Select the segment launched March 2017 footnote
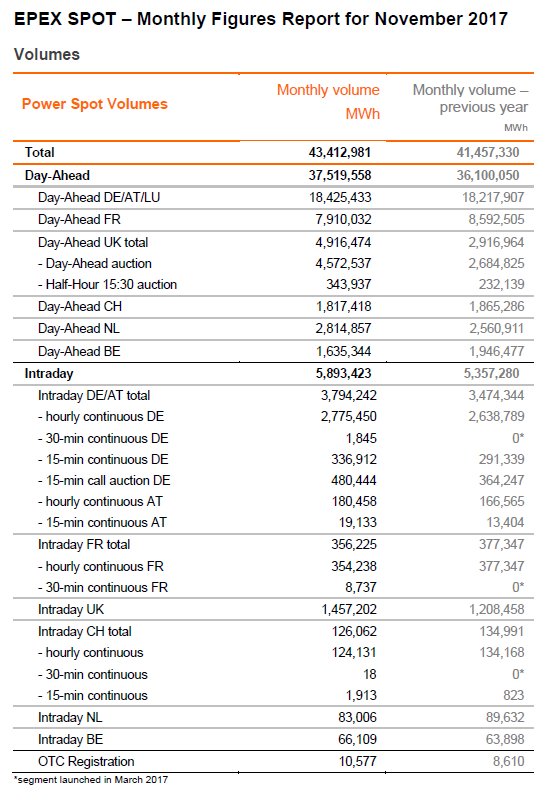550x801 pixels. (91, 780)
